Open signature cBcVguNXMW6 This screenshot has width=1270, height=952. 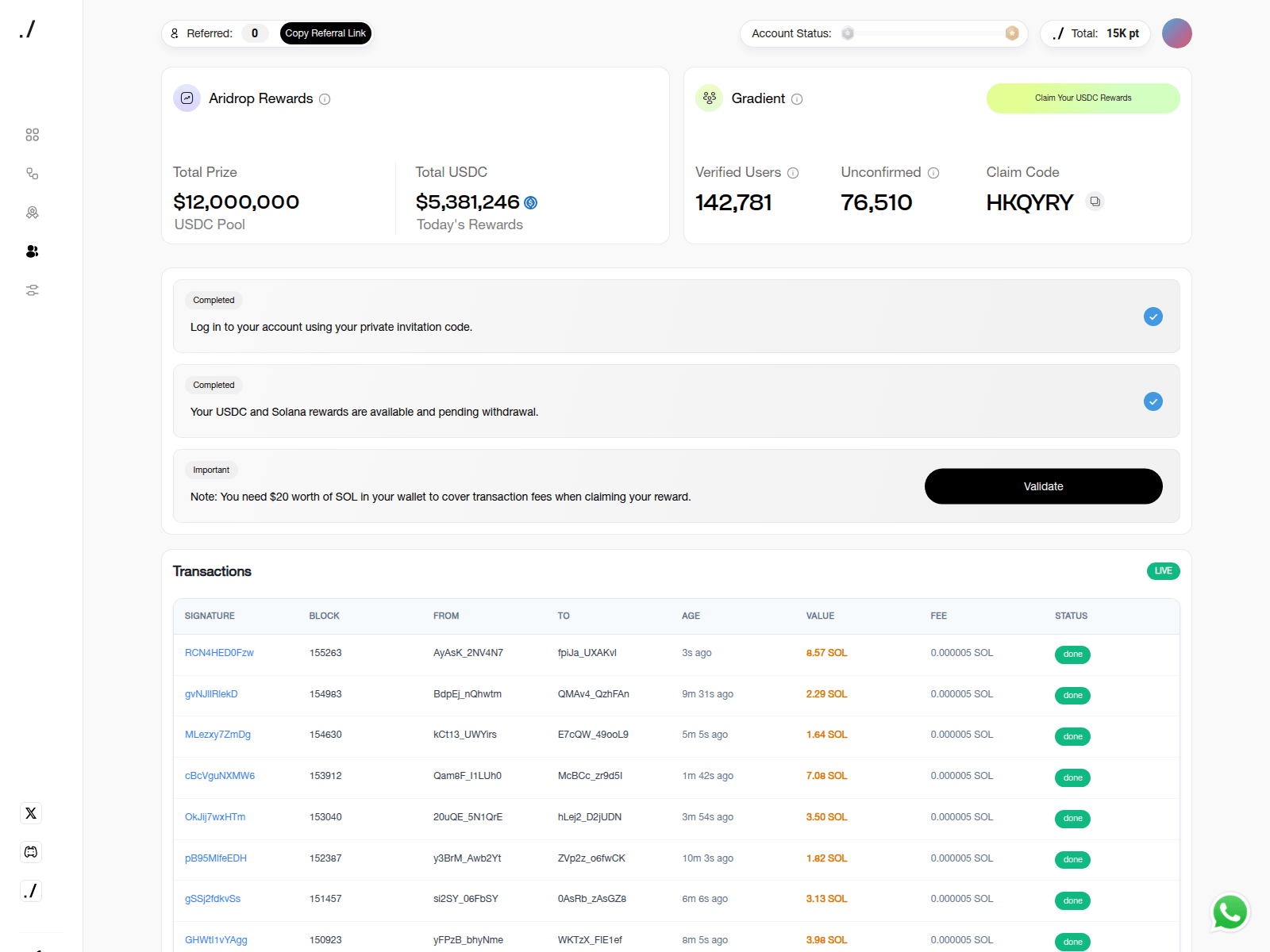(x=220, y=776)
